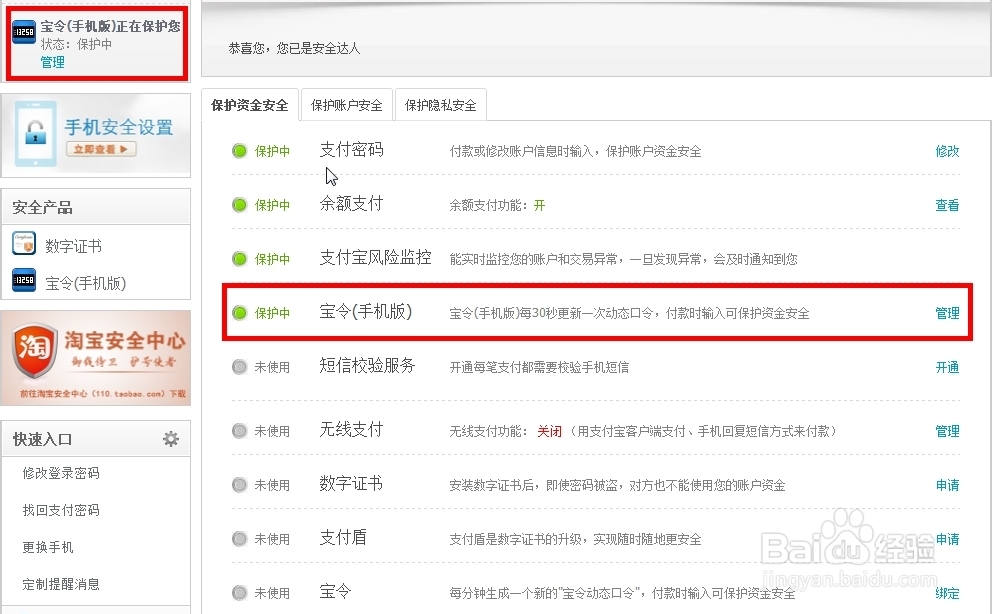Click 手机安全设置 banner title

tap(119, 127)
